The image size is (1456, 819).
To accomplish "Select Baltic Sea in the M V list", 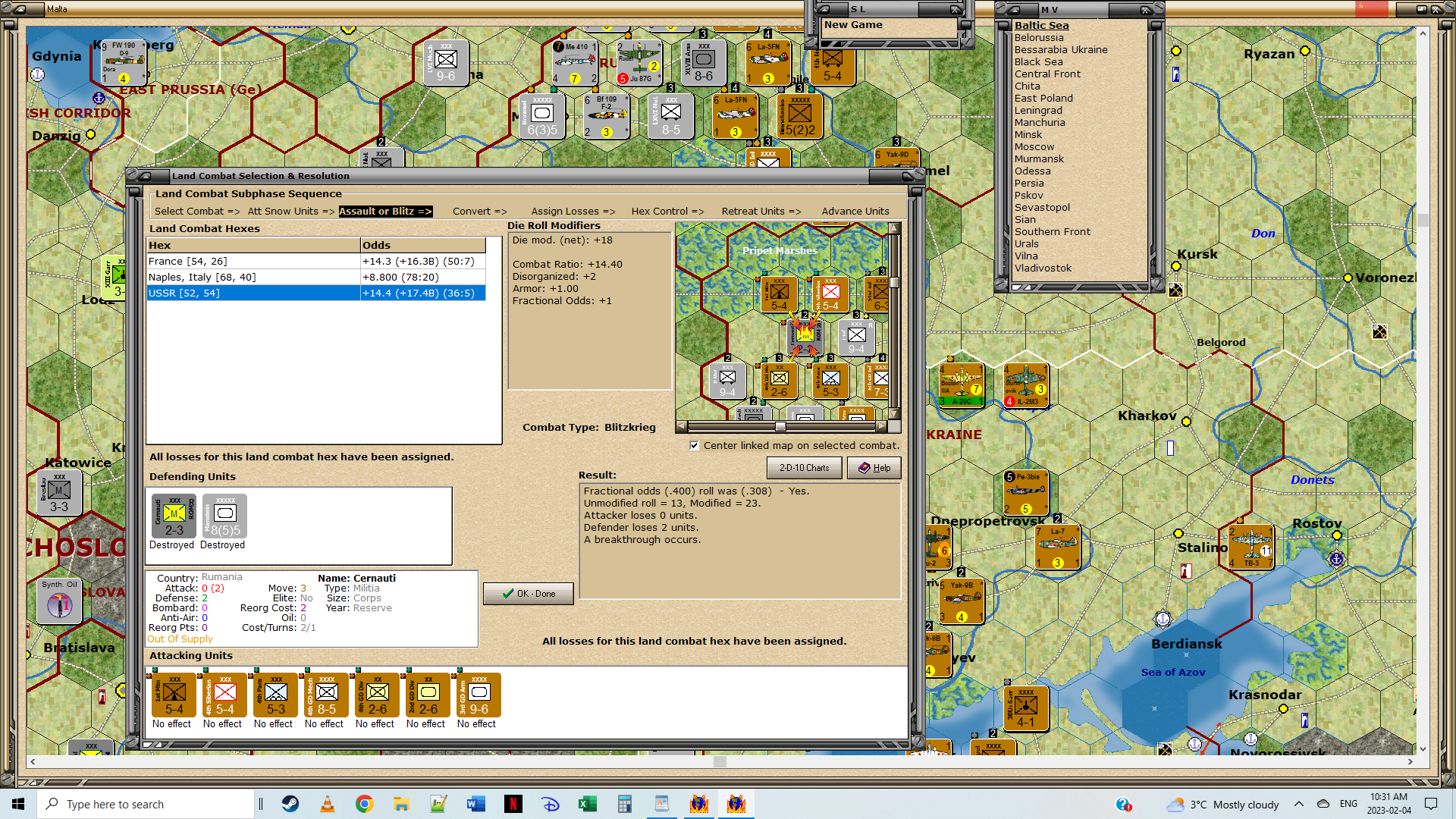I will [1042, 25].
